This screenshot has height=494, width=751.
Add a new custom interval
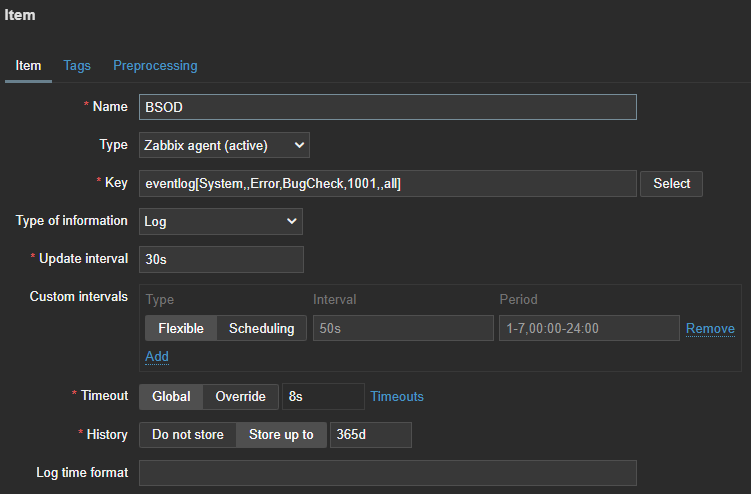(157, 356)
